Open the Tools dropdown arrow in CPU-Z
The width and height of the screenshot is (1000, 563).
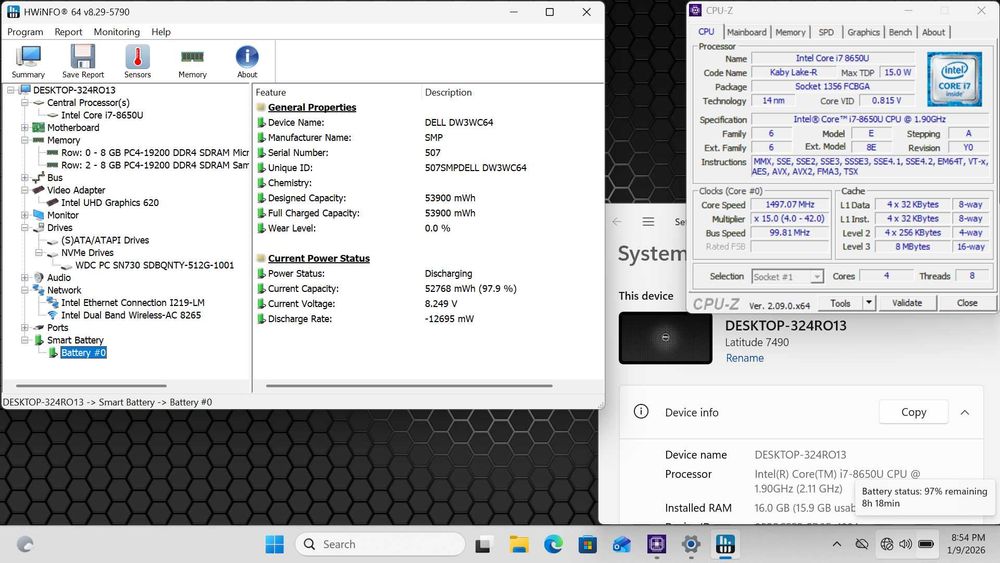tap(869, 303)
